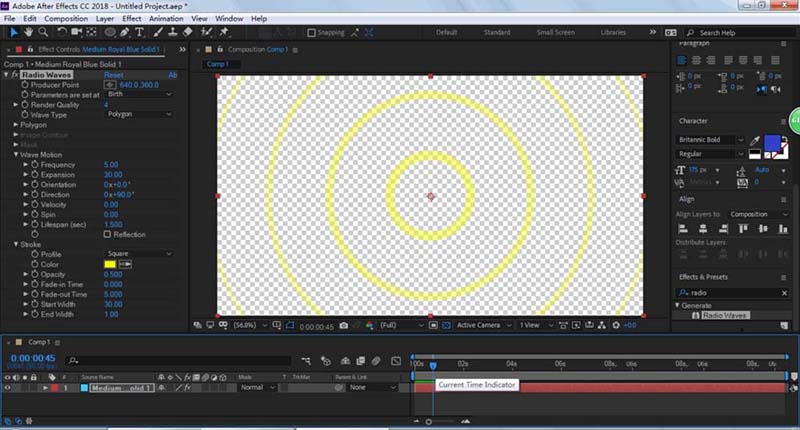Open the Animation menu
The height and width of the screenshot is (430, 800).
click(x=166, y=18)
